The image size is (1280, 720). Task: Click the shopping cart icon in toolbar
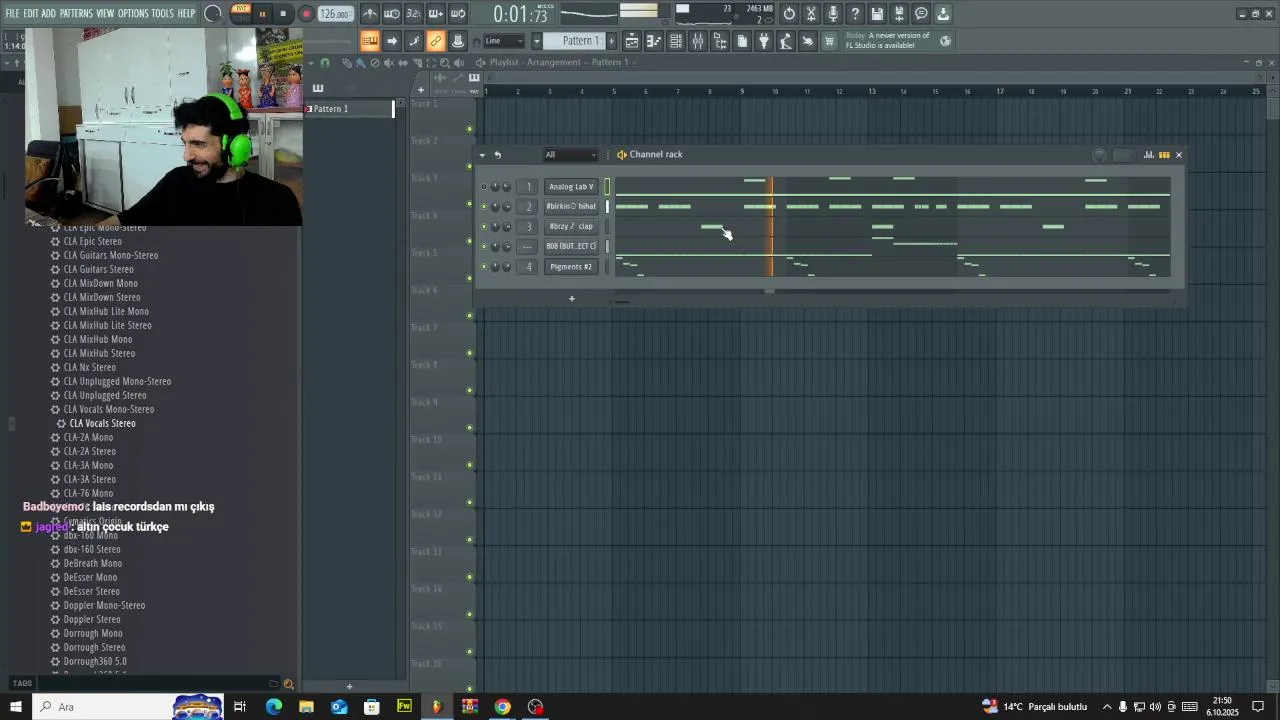coord(829,41)
